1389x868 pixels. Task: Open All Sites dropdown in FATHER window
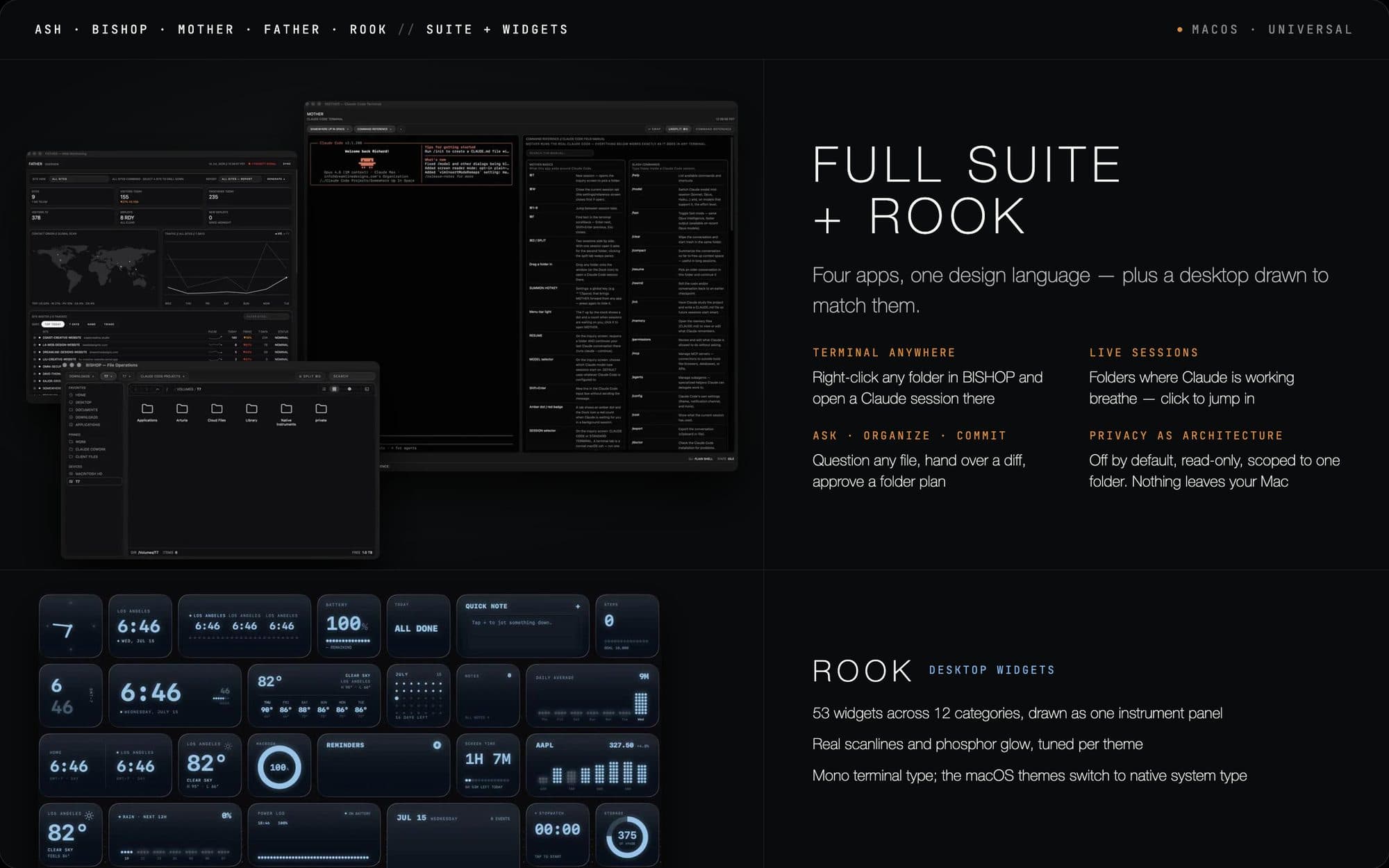point(79,179)
